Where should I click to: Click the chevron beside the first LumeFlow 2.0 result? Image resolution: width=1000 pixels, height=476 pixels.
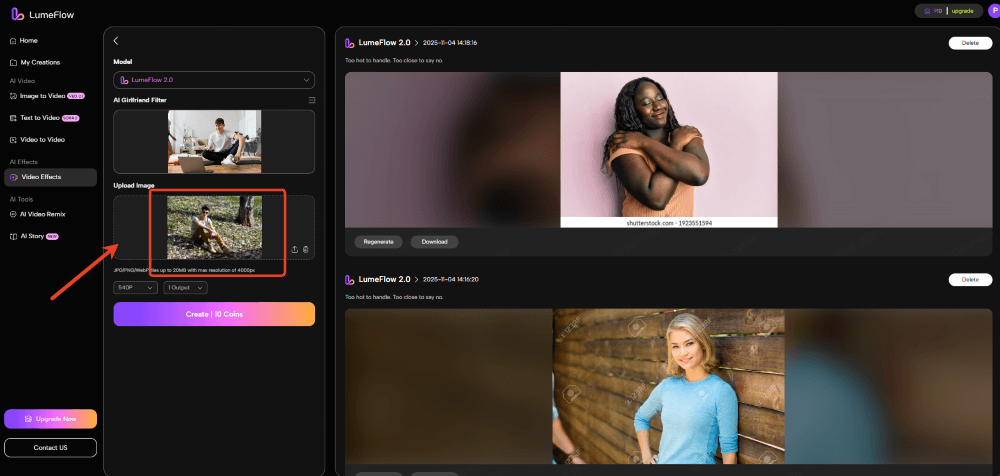coord(416,43)
